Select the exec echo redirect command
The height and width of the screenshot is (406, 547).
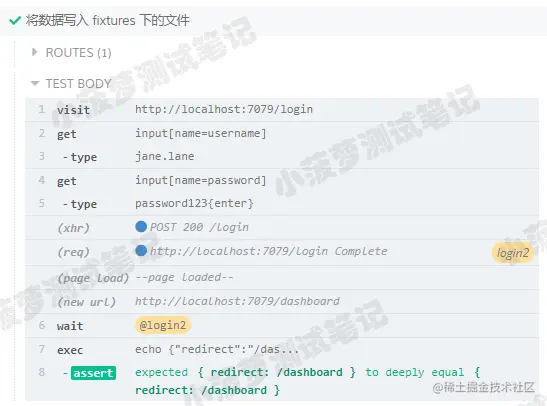[282, 349]
